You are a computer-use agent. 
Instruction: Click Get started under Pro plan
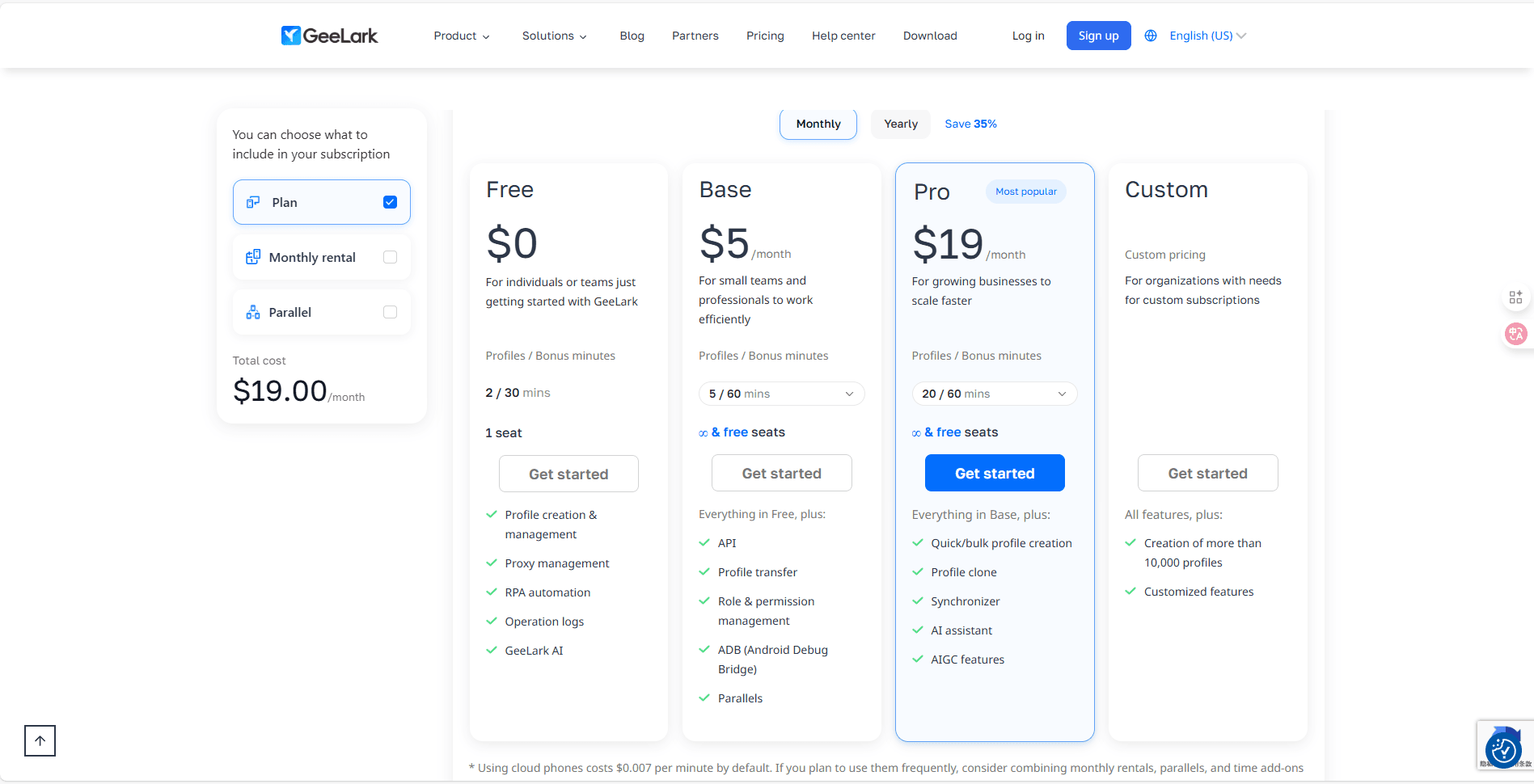994,473
